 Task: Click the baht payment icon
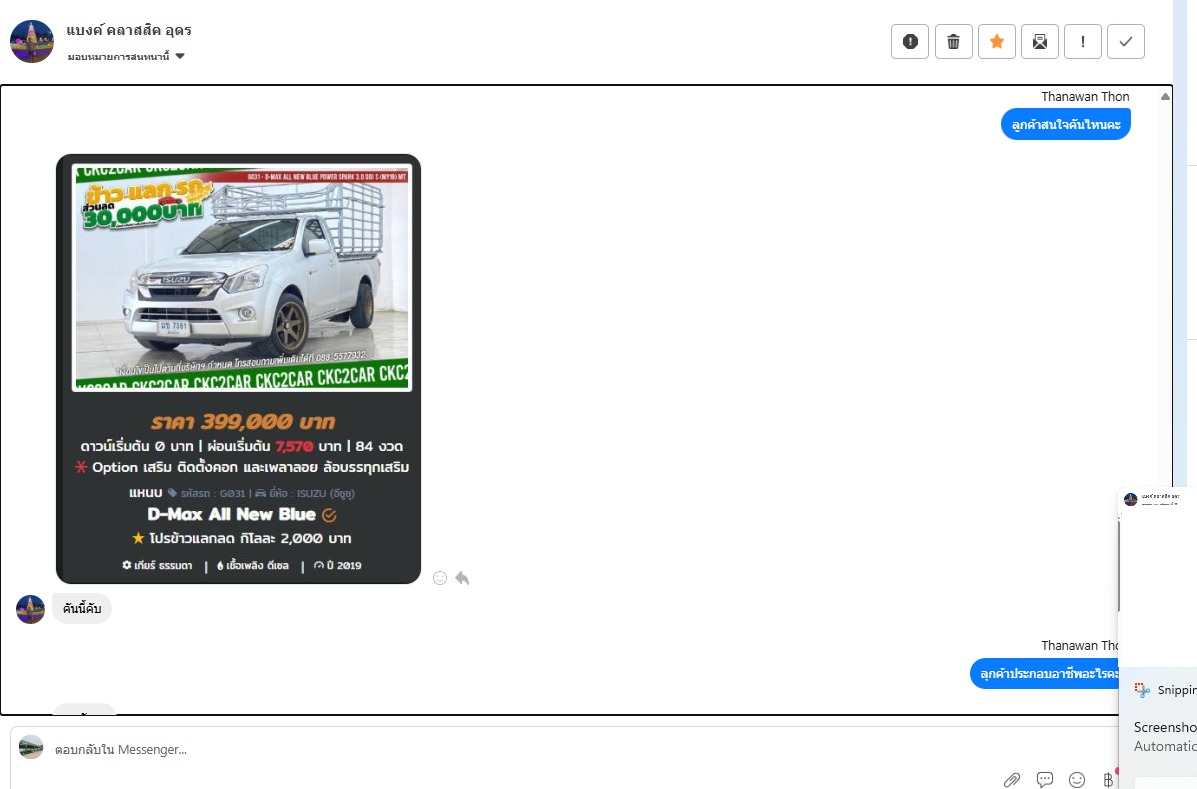point(1108,779)
